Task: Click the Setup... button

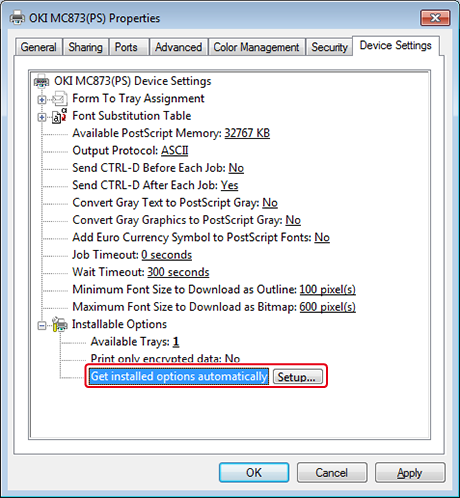Action: 298,377
